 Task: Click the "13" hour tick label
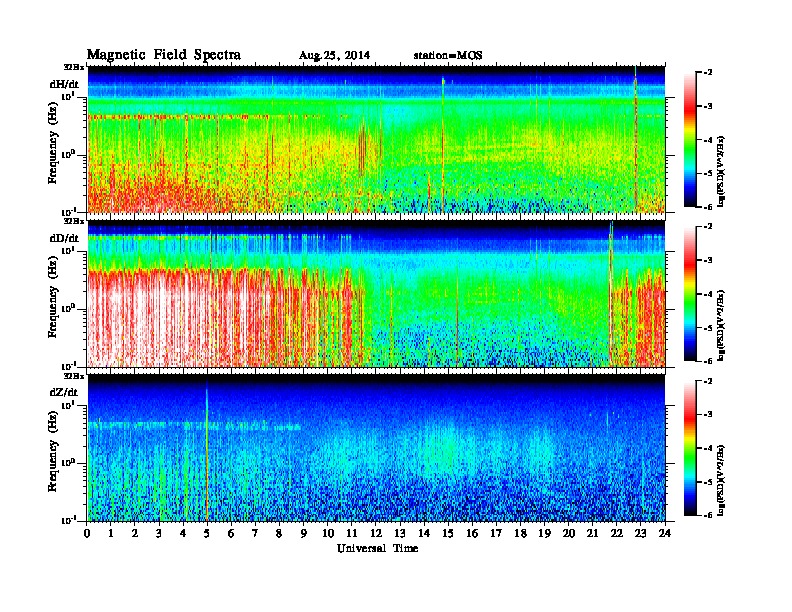[x=400, y=534]
